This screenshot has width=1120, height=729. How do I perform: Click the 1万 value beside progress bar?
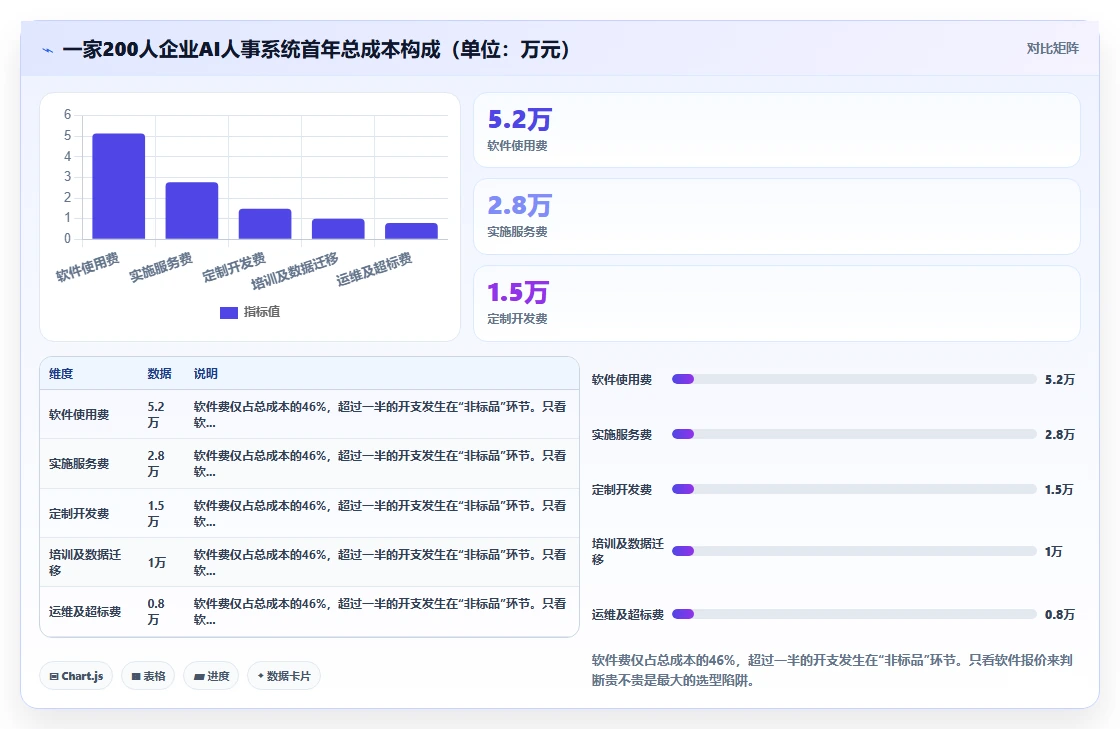1053,551
